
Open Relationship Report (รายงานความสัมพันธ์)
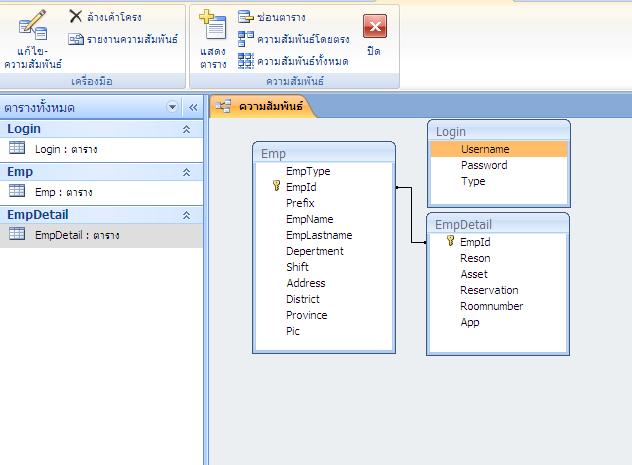point(123,39)
